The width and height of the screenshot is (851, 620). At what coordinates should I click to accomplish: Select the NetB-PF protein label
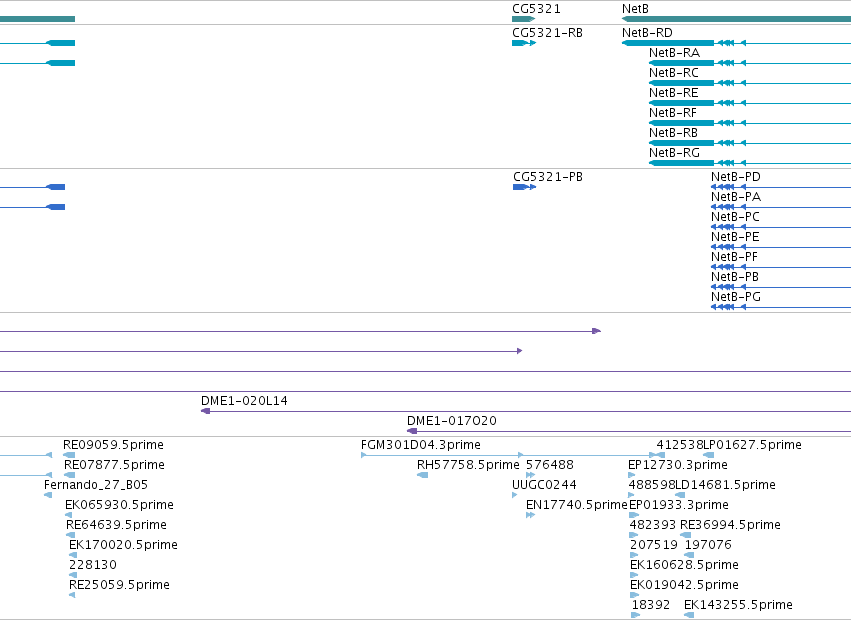pyautogui.click(x=734, y=257)
